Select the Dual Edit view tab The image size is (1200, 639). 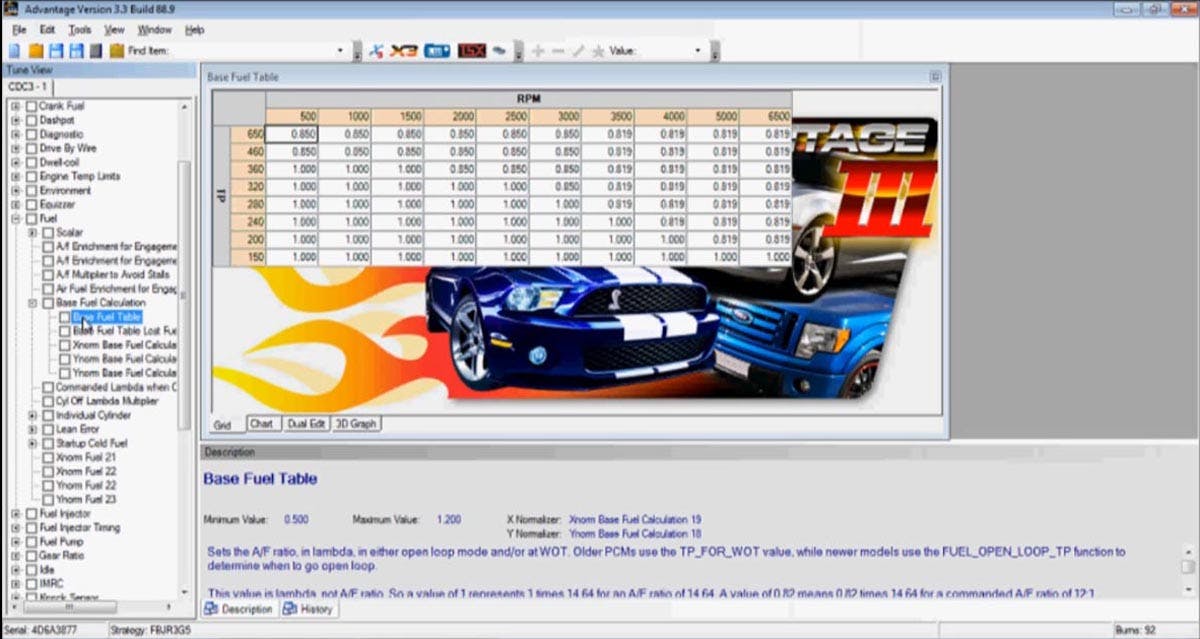tap(305, 424)
